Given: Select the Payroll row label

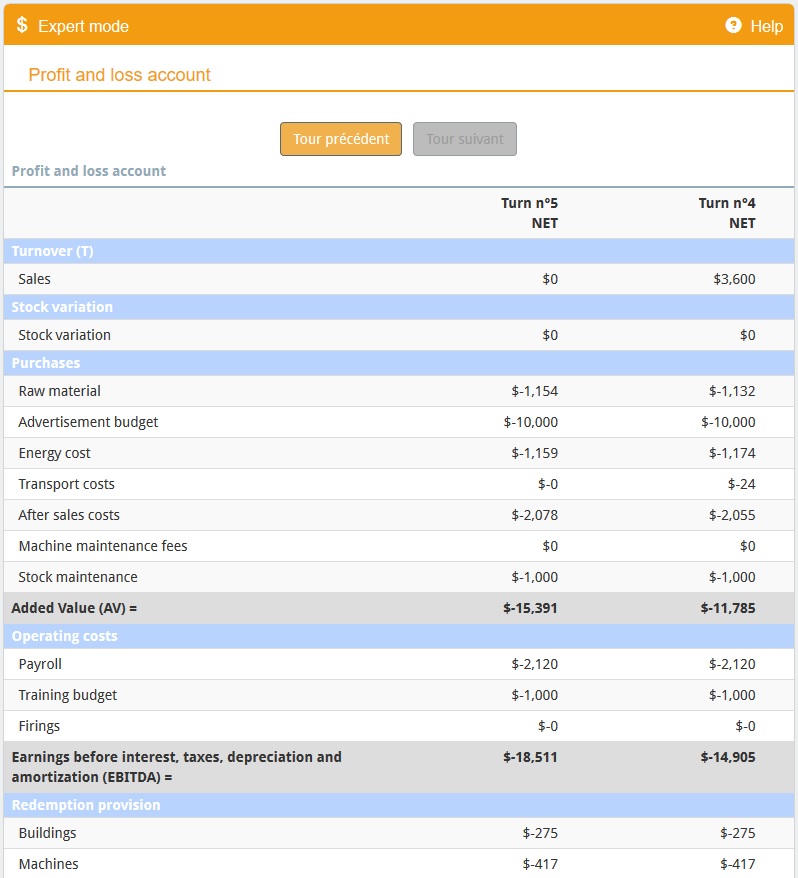Looking at the screenshot, I should click(40, 664).
